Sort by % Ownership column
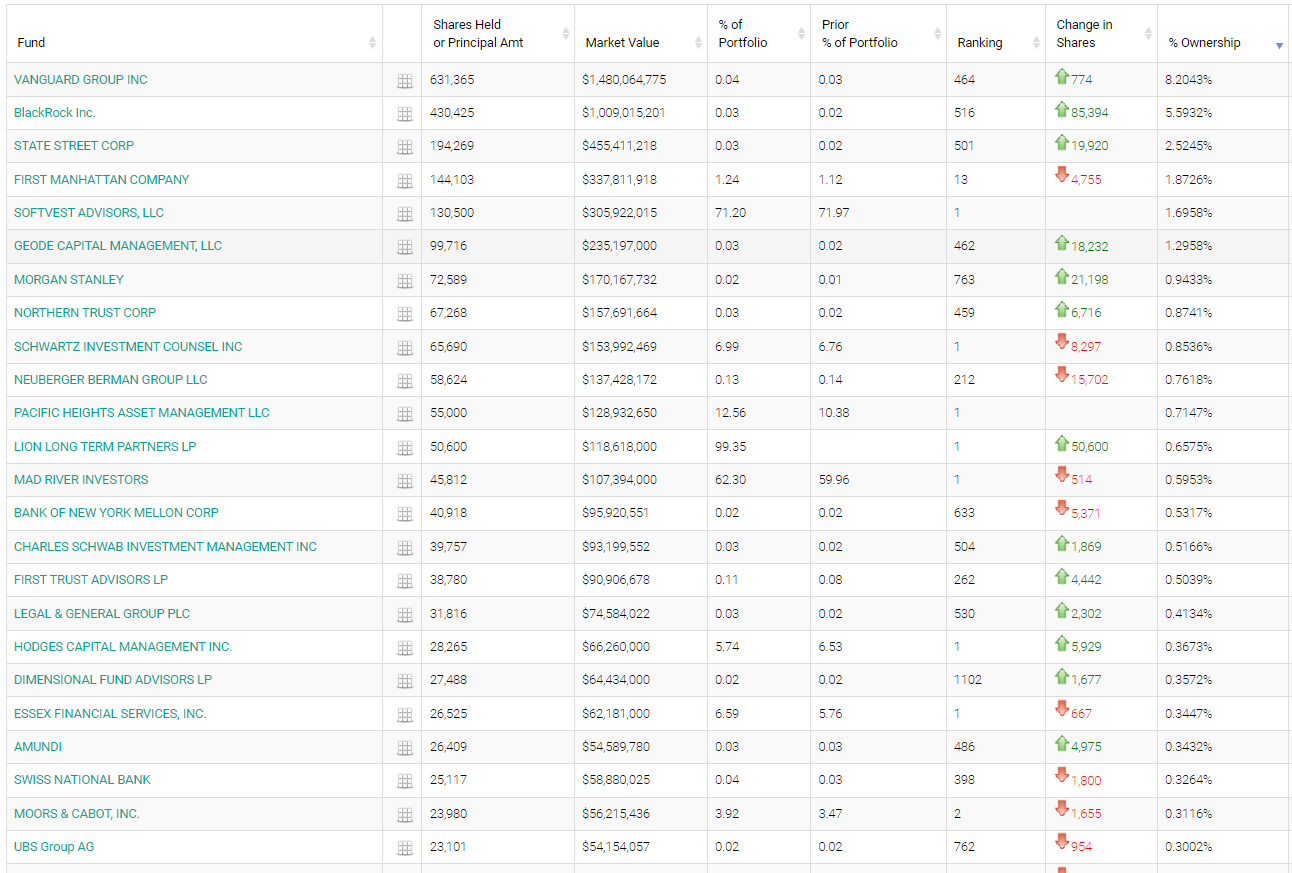1292x873 pixels. click(x=1223, y=34)
